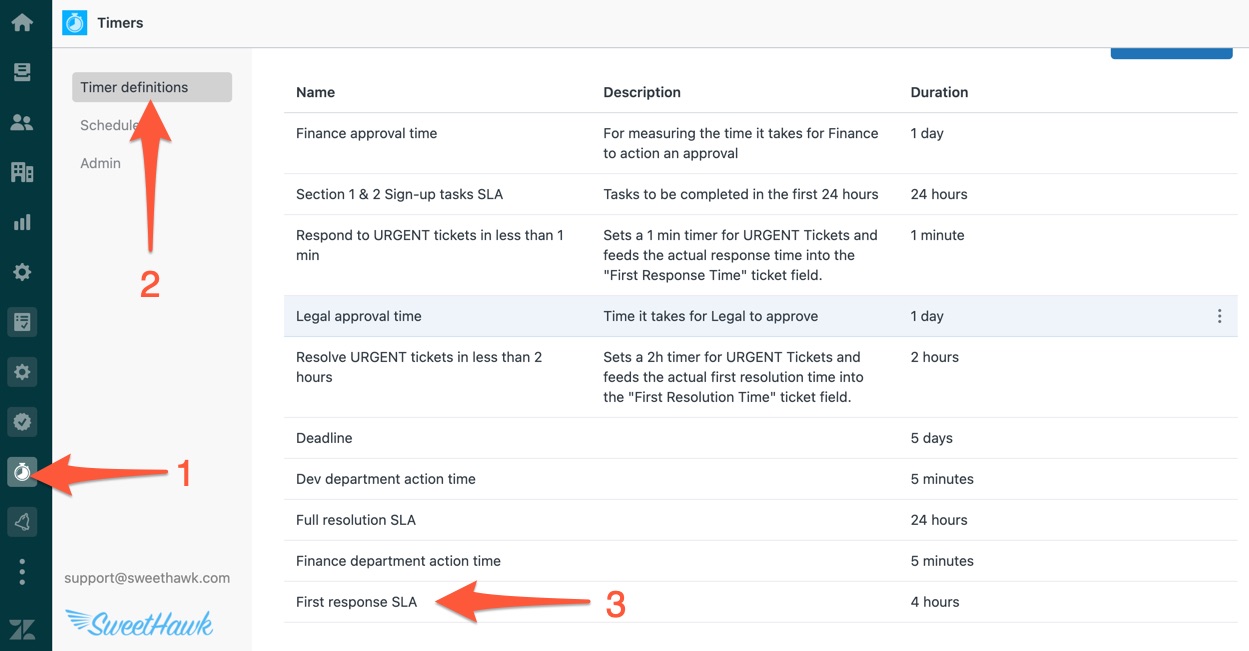Open the Reporting bar chart icon
The width and height of the screenshot is (1249, 651).
click(x=22, y=222)
